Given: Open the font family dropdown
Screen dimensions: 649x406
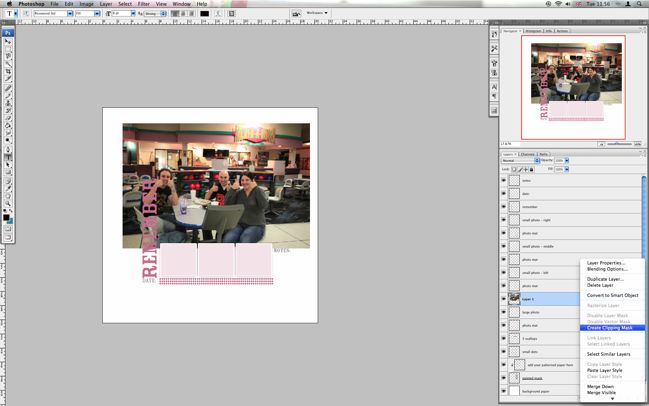Looking at the screenshot, I should [x=70, y=14].
